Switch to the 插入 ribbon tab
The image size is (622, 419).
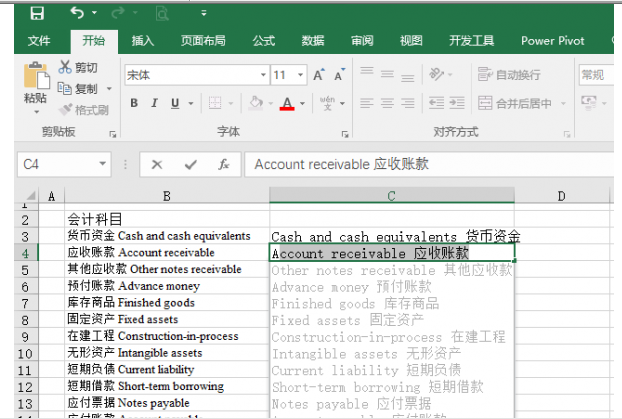click(x=143, y=40)
